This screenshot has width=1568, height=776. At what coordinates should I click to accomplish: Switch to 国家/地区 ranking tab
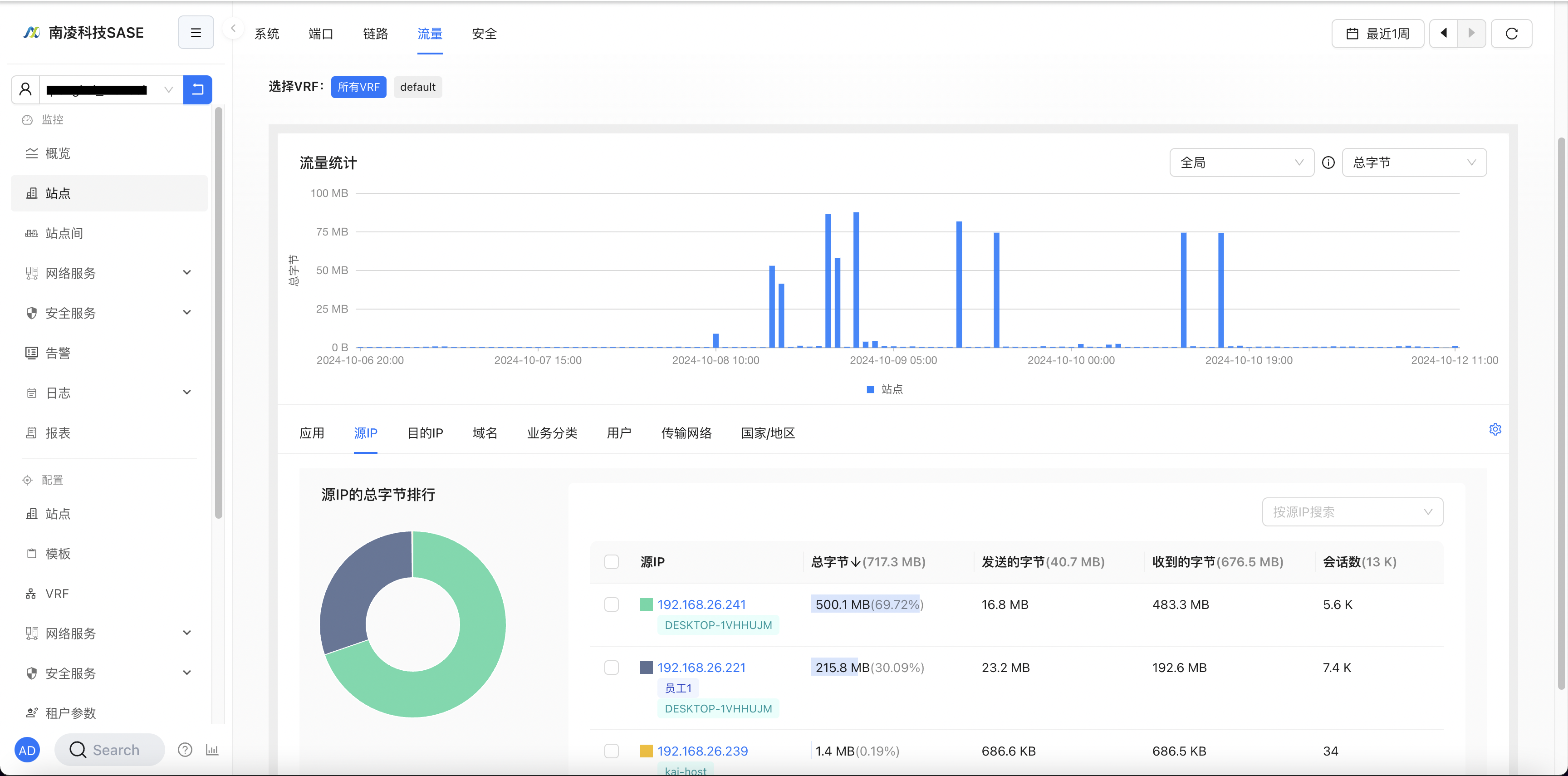(768, 433)
